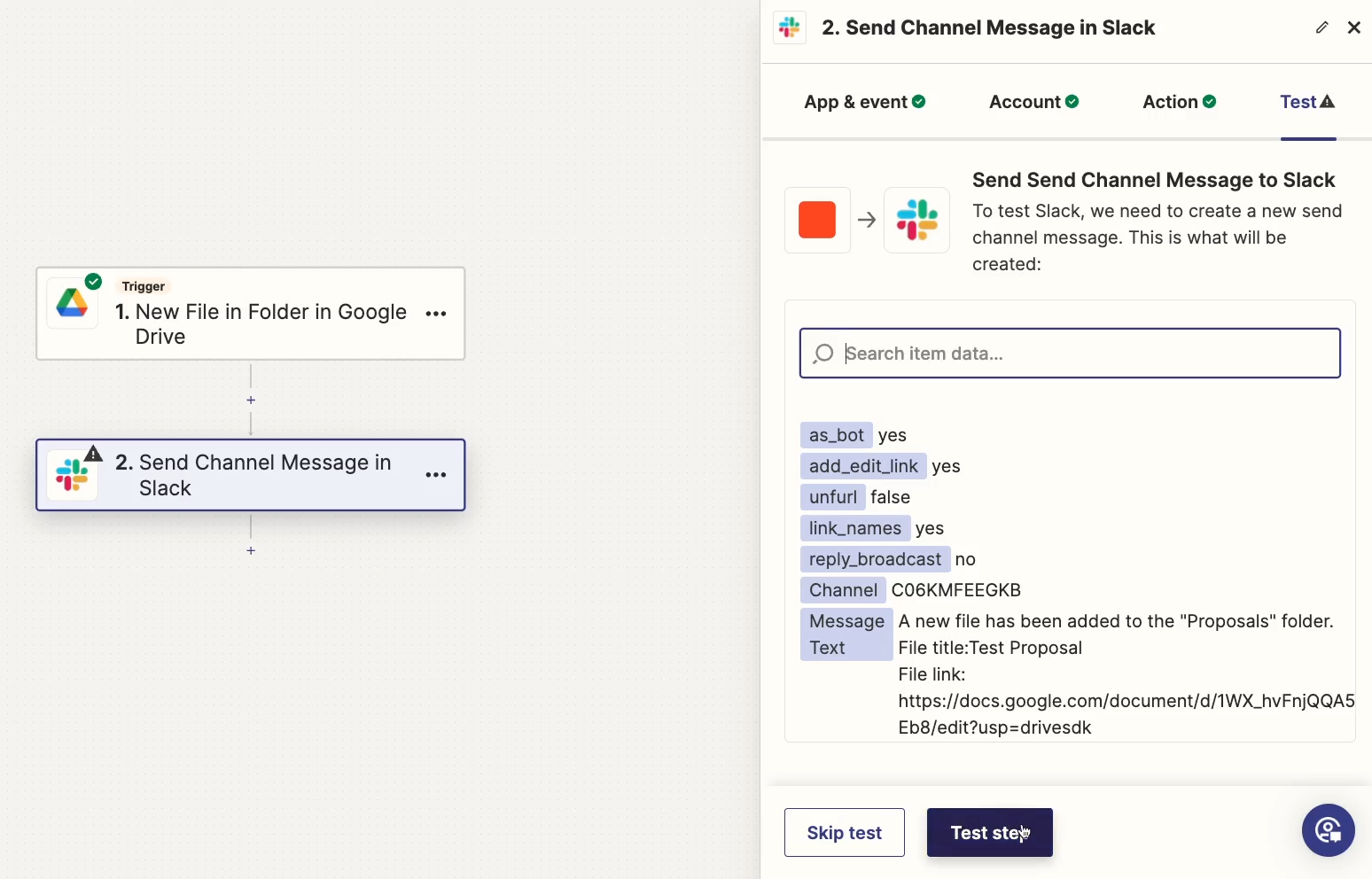Open the Action tab
This screenshot has height=879, width=1372.
(1179, 102)
